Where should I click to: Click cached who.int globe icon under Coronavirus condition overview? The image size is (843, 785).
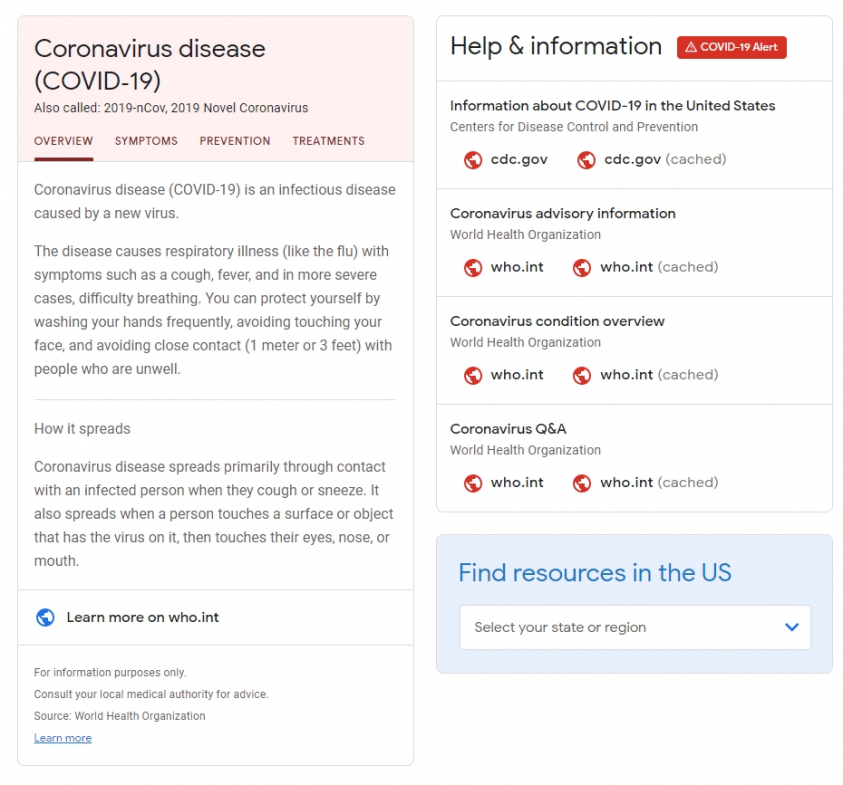coord(582,376)
